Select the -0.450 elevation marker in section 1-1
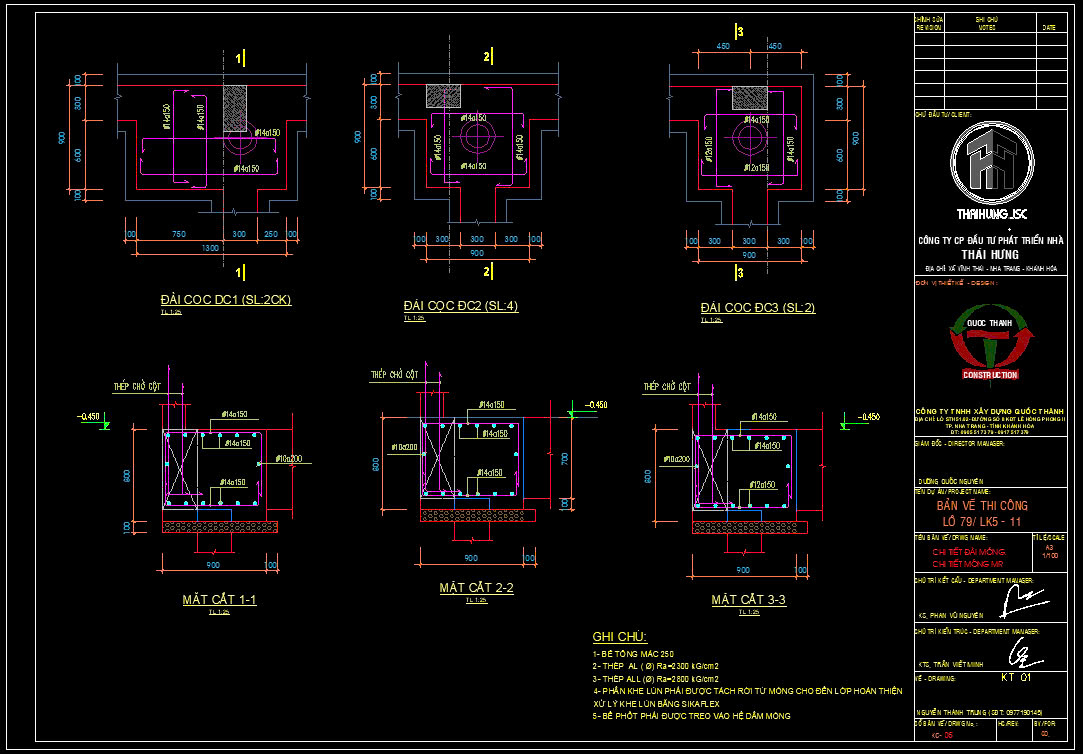The image size is (1083, 754). pos(91,416)
